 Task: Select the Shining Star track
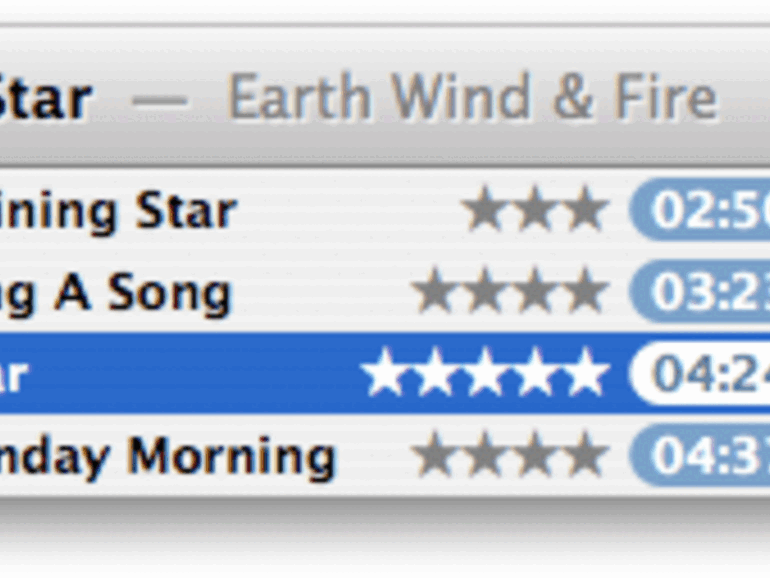pyautogui.click(x=385, y=210)
